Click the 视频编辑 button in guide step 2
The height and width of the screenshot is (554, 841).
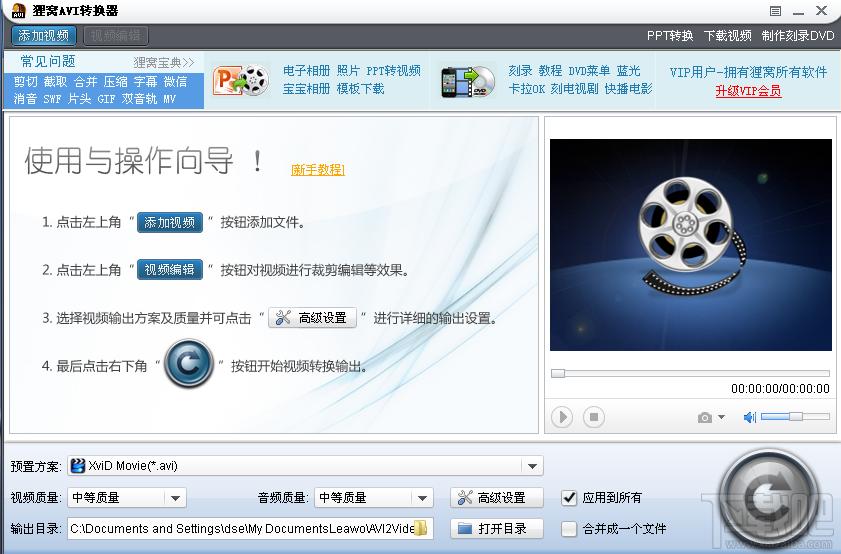pyautogui.click(x=169, y=269)
